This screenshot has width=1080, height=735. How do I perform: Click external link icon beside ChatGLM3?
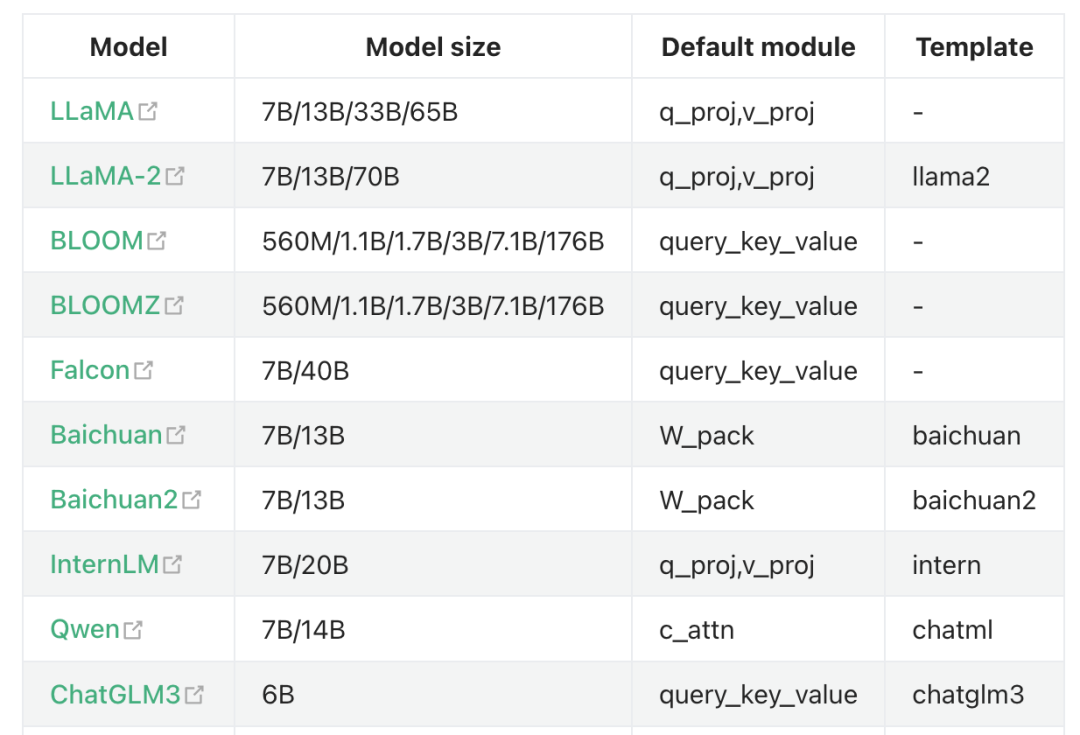pos(194,694)
